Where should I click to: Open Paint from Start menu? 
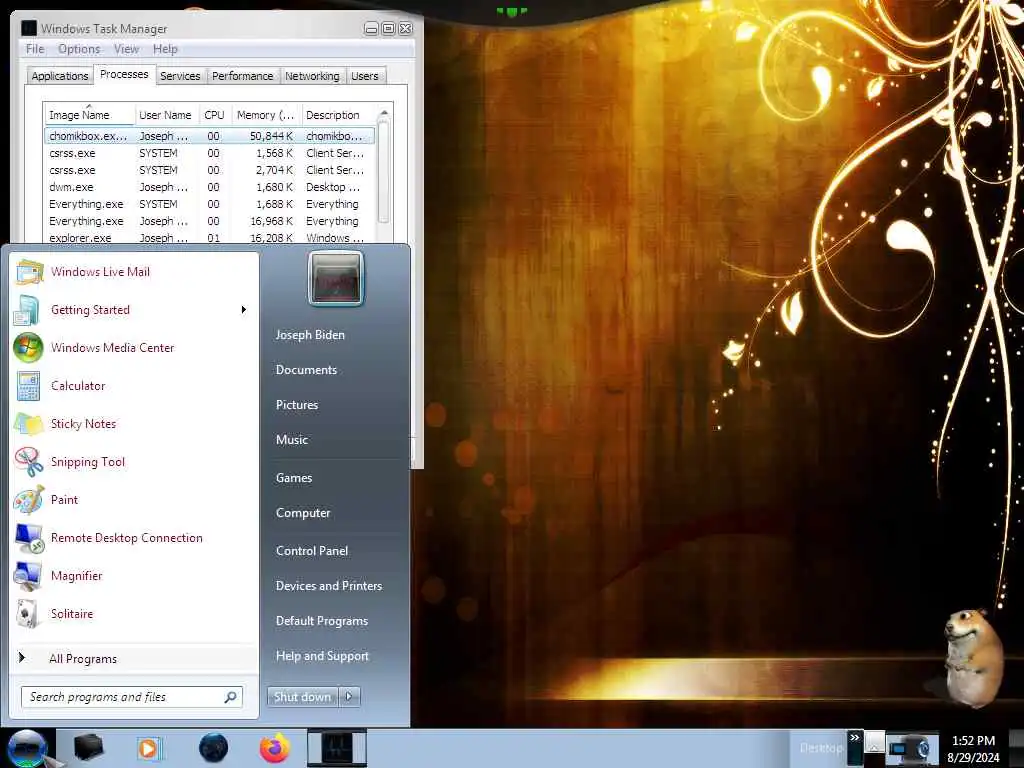[x=64, y=500]
